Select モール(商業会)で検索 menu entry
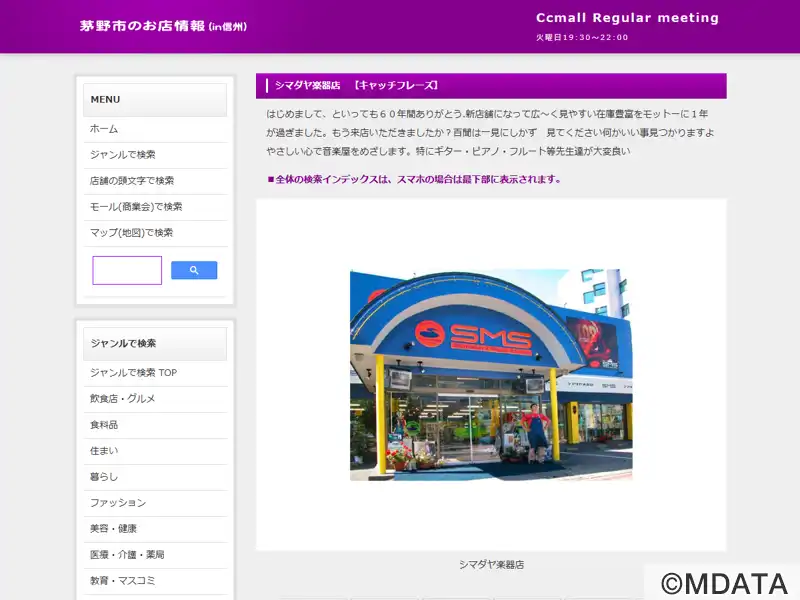The height and width of the screenshot is (600, 800). 155,207
